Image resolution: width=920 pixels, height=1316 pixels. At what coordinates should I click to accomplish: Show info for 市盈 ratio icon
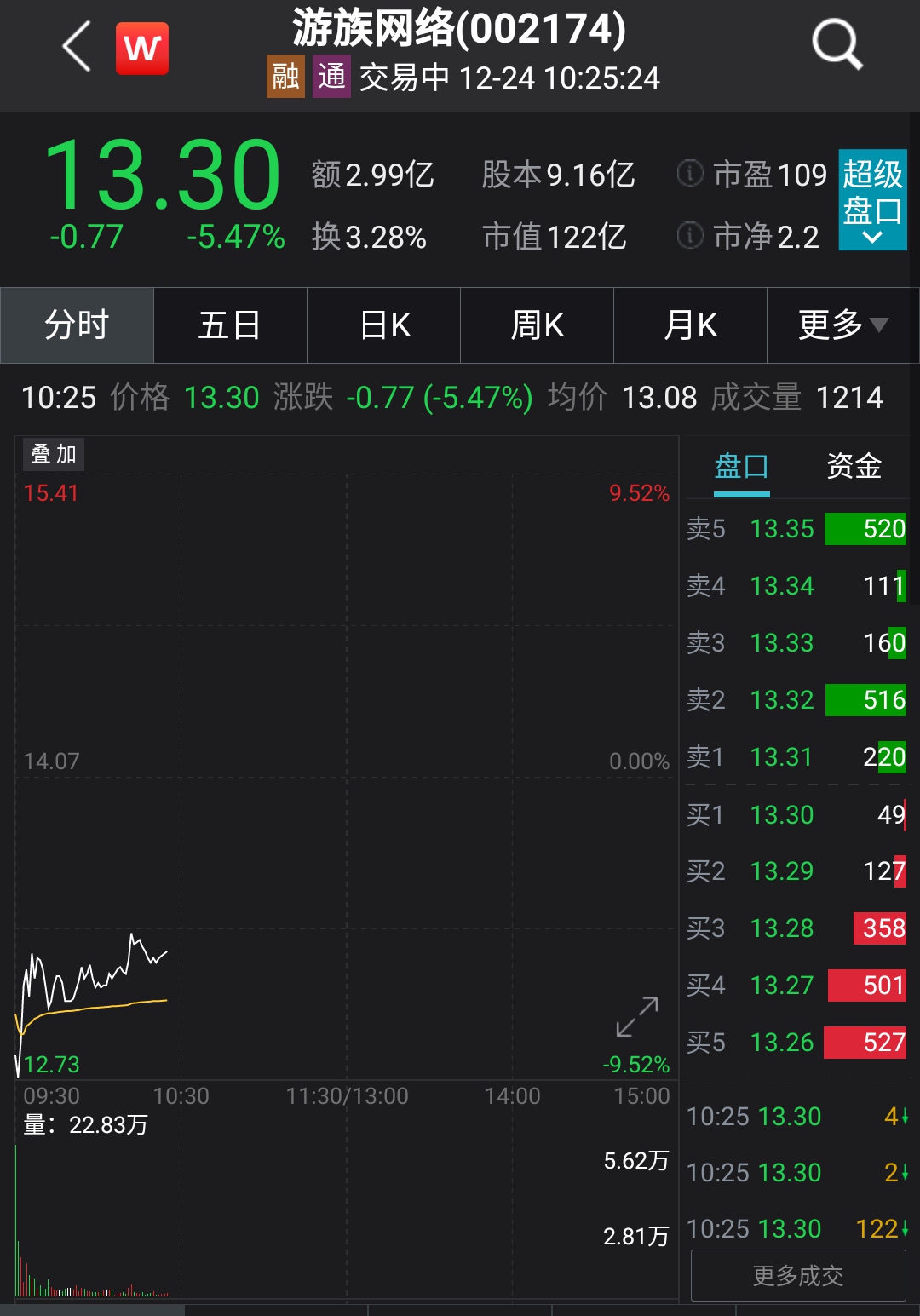[690, 174]
